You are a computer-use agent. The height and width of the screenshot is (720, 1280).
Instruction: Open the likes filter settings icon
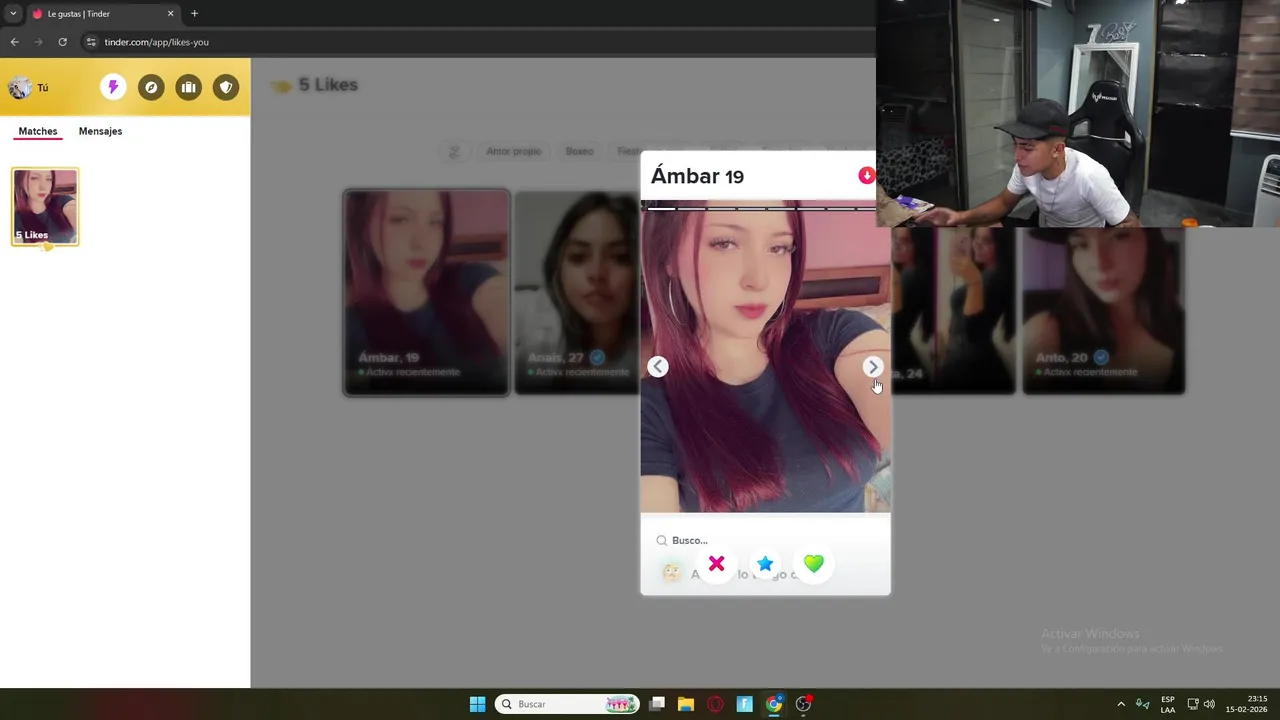pyautogui.click(x=454, y=151)
